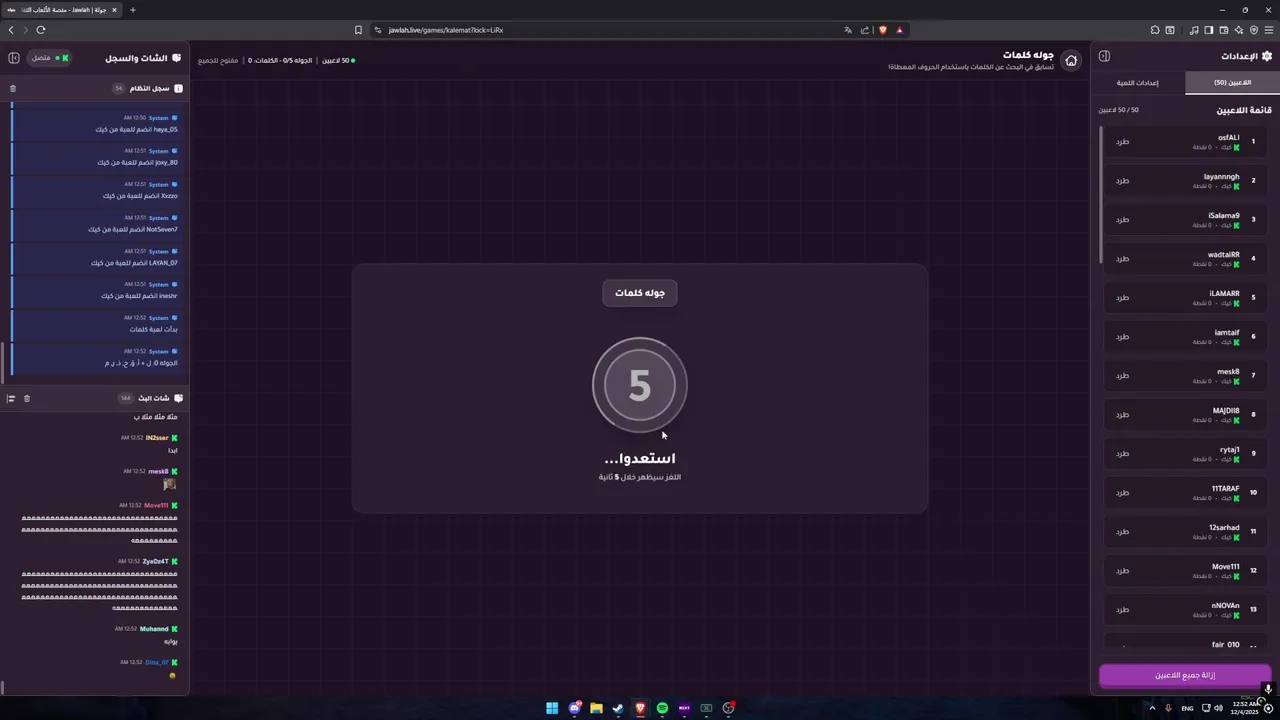Click log entry for LAYAN_07 joining

(x=98, y=257)
